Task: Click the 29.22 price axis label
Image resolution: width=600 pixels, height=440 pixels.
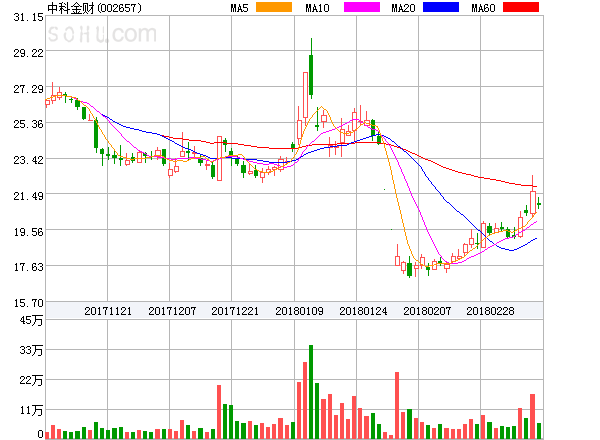Action: click(28, 53)
